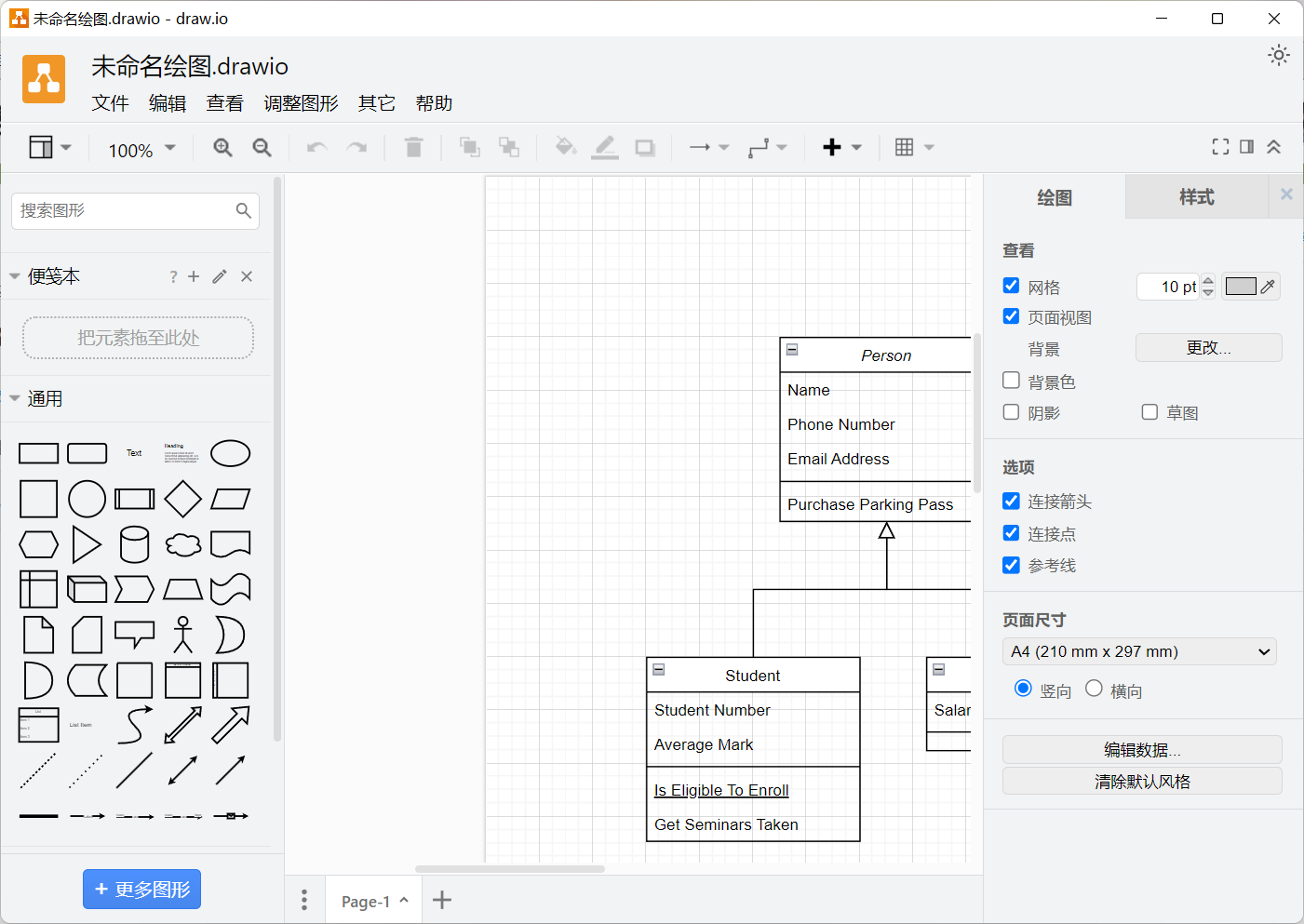Image resolution: width=1304 pixels, height=924 pixels.
Task: Click the undo arrow icon
Action: point(316,147)
